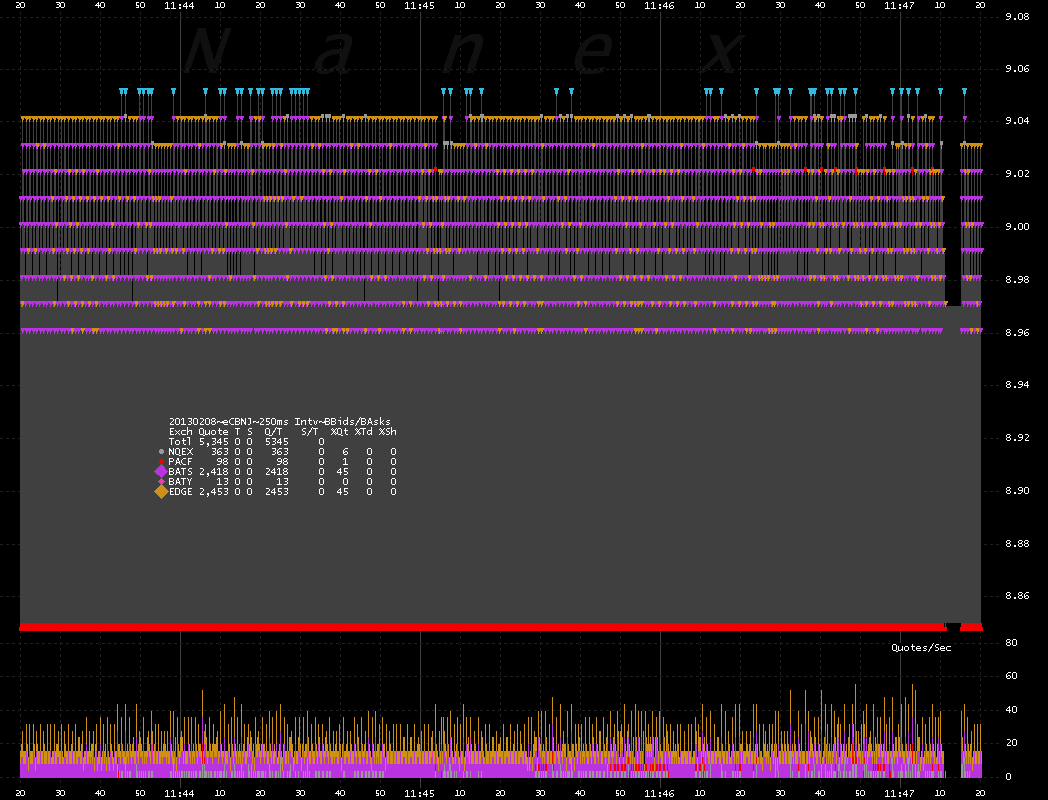Click the 11:45 time label on top axis
Screen dimensions: 1048x800
[419, 5]
